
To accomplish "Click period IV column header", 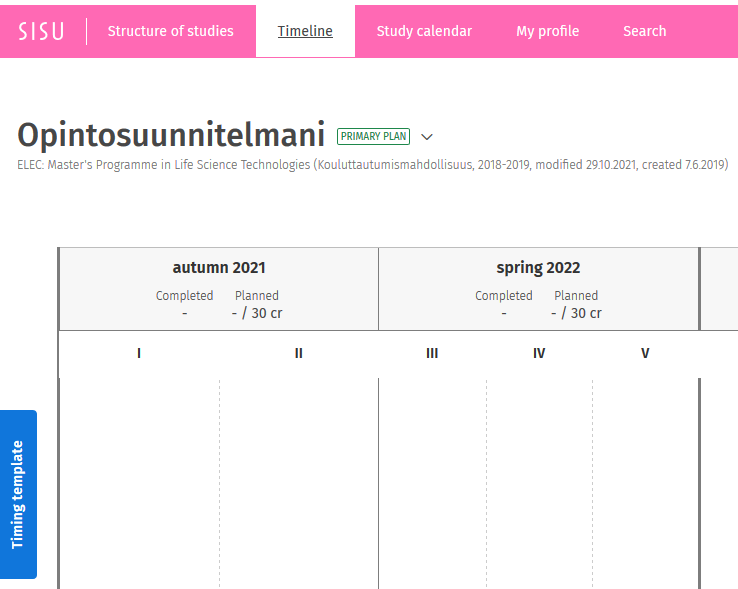I will [539, 353].
